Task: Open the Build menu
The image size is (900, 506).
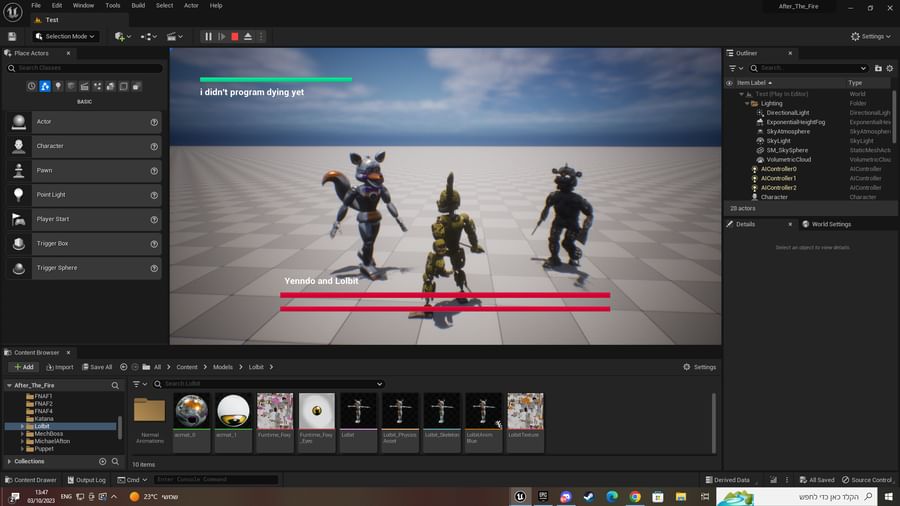Action: 138,5
